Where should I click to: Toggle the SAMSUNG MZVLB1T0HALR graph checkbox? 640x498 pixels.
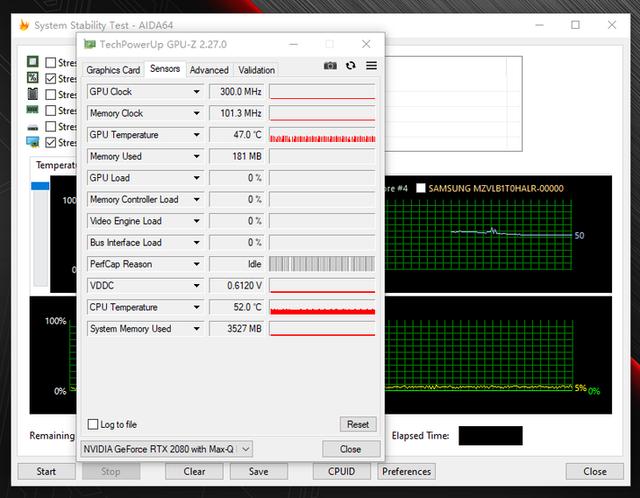pos(421,188)
